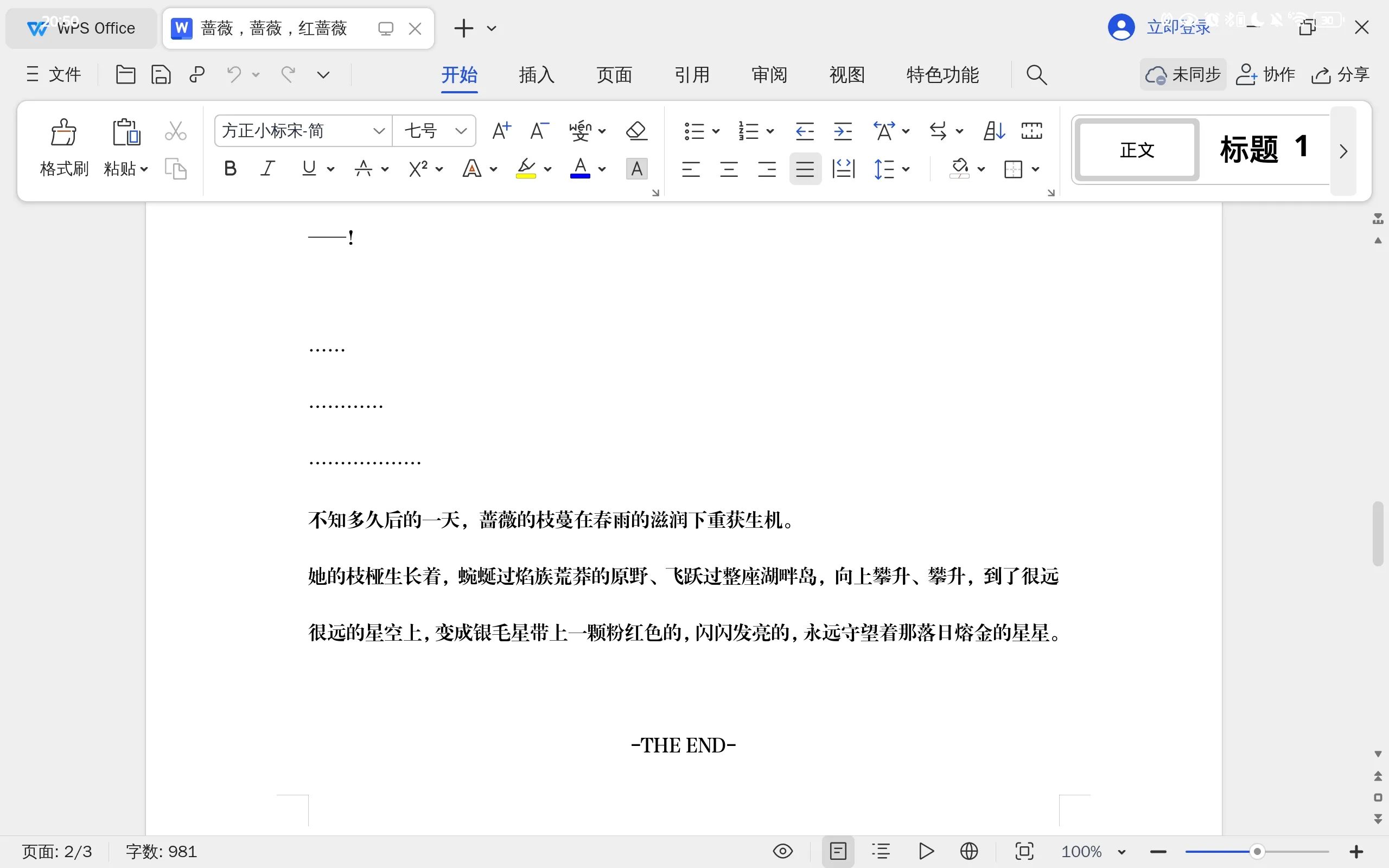Open the font name dropdown
The height and width of the screenshot is (868, 1389).
pyautogui.click(x=378, y=131)
